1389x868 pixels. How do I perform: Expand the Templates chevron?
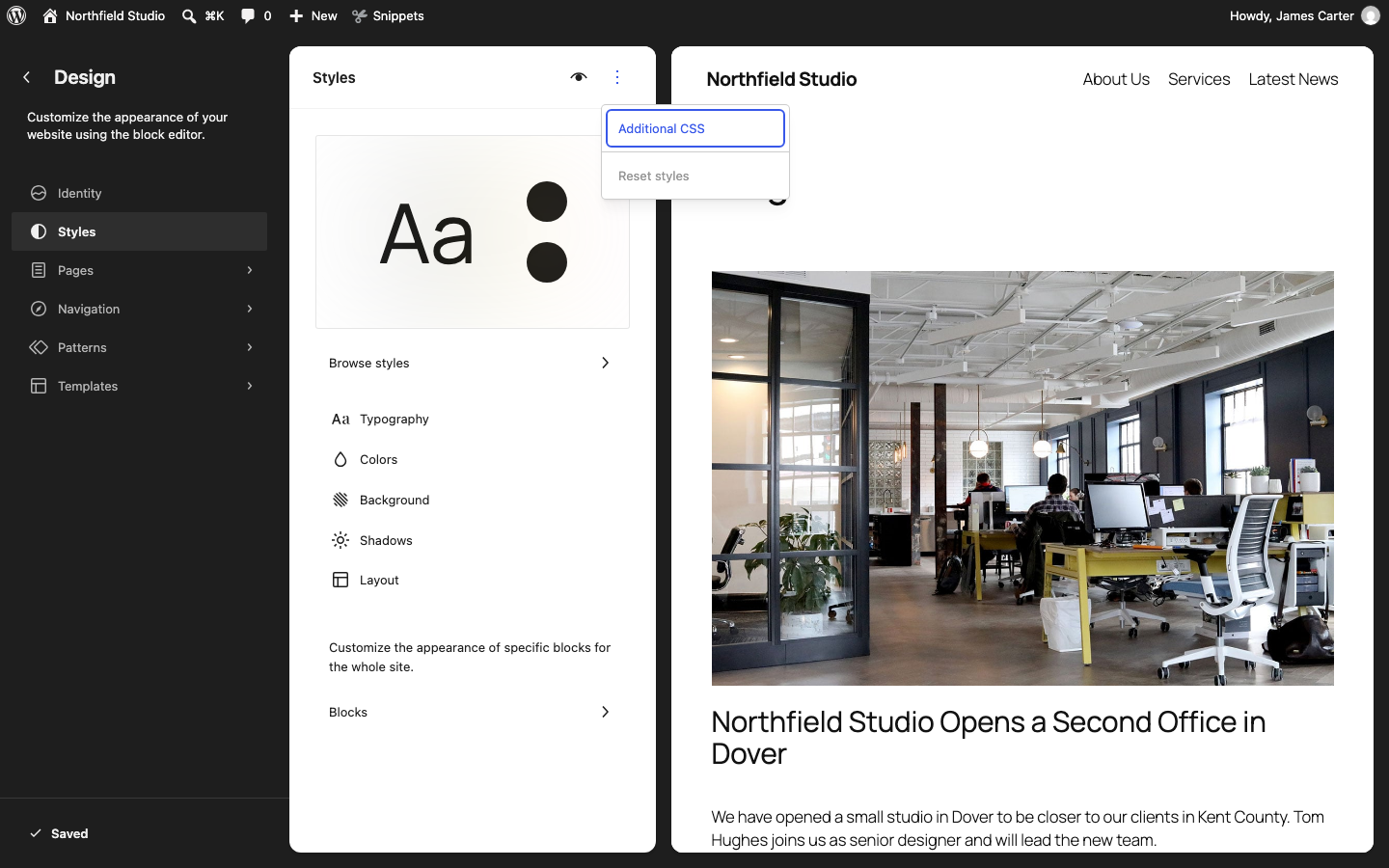click(x=250, y=386)
